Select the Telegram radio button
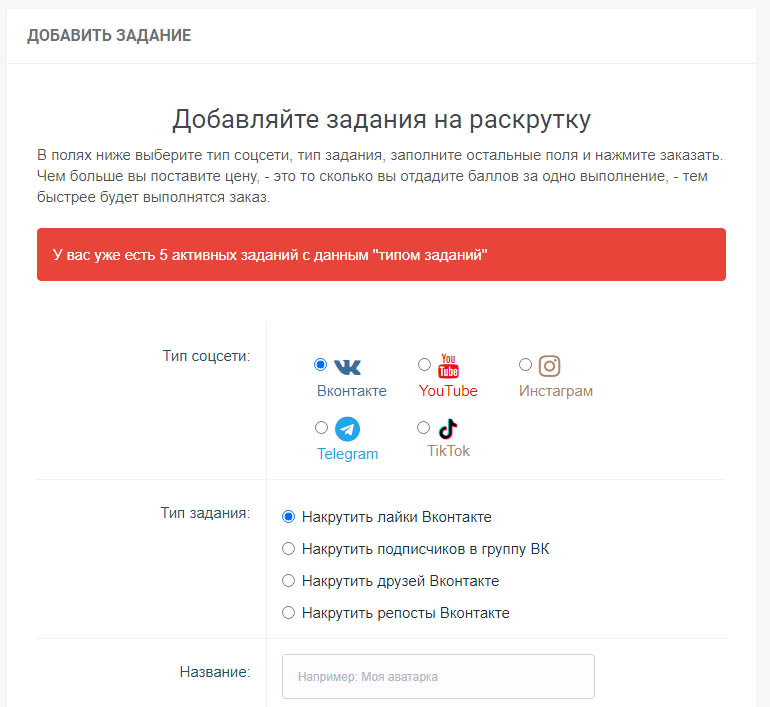The image size is (770, 707). click(x=321, y=428)
